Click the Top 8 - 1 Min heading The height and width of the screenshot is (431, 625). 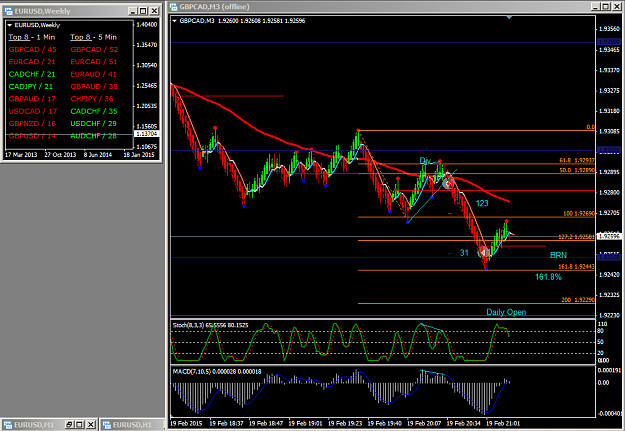32,37
